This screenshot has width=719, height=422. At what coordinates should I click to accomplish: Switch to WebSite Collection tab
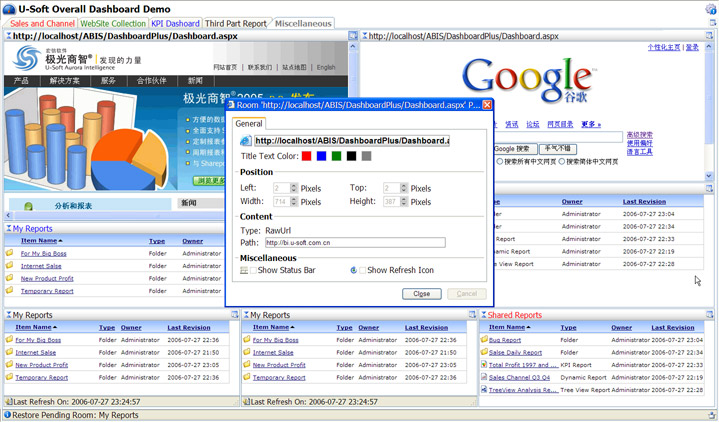tap(113, 23)
